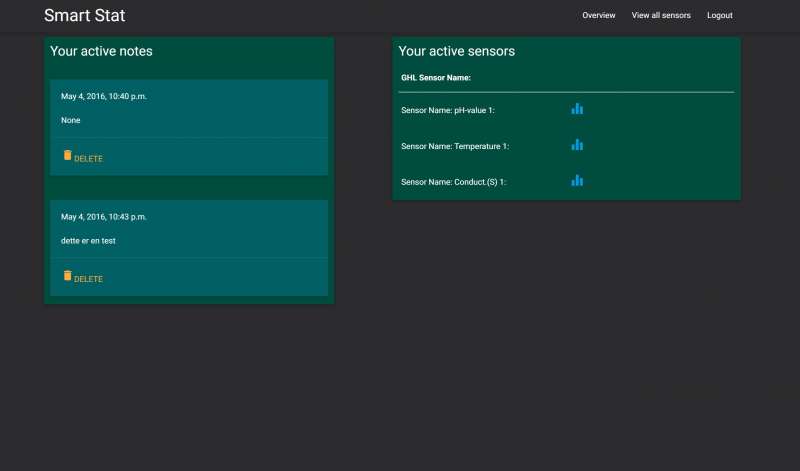This screenshot has height=471, width=800.
Task: Click the trash icon on the 10:43 p.m. note
Action: pyautogui.click(x=68, y=276)
